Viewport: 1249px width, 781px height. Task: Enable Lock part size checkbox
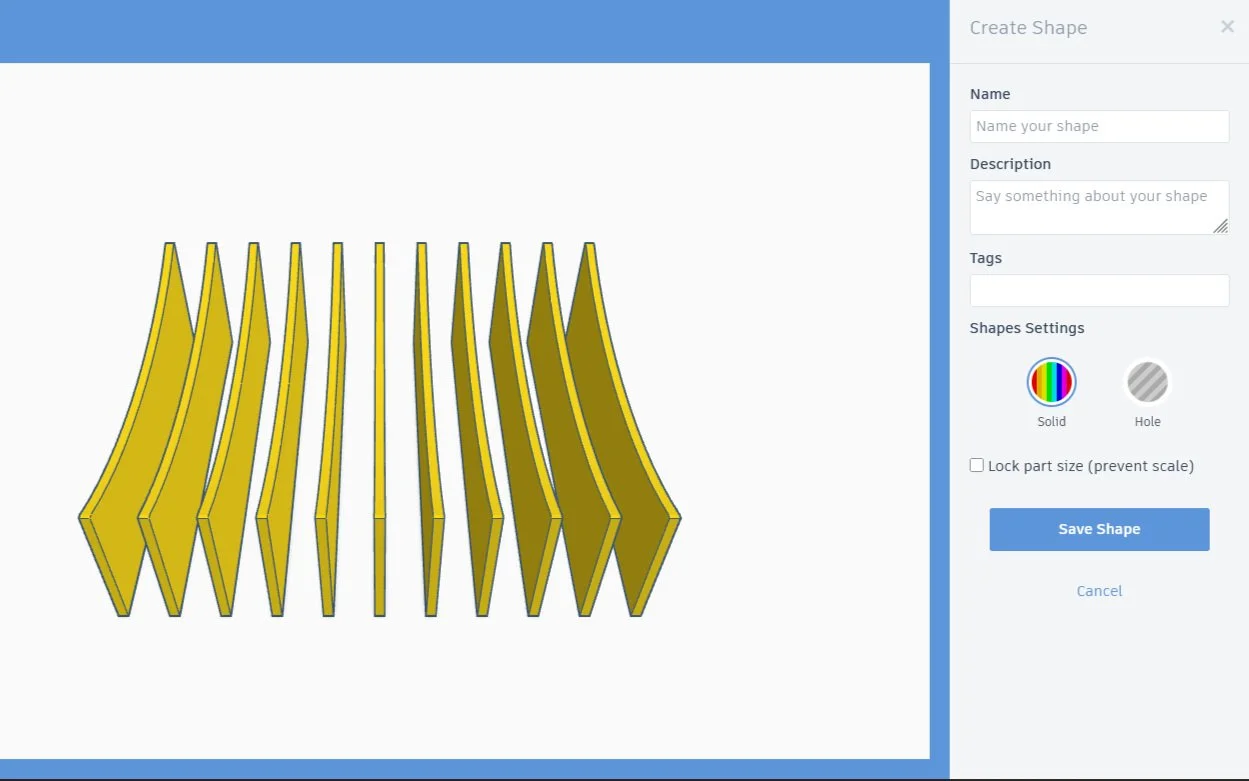click(x=977, y=465)
